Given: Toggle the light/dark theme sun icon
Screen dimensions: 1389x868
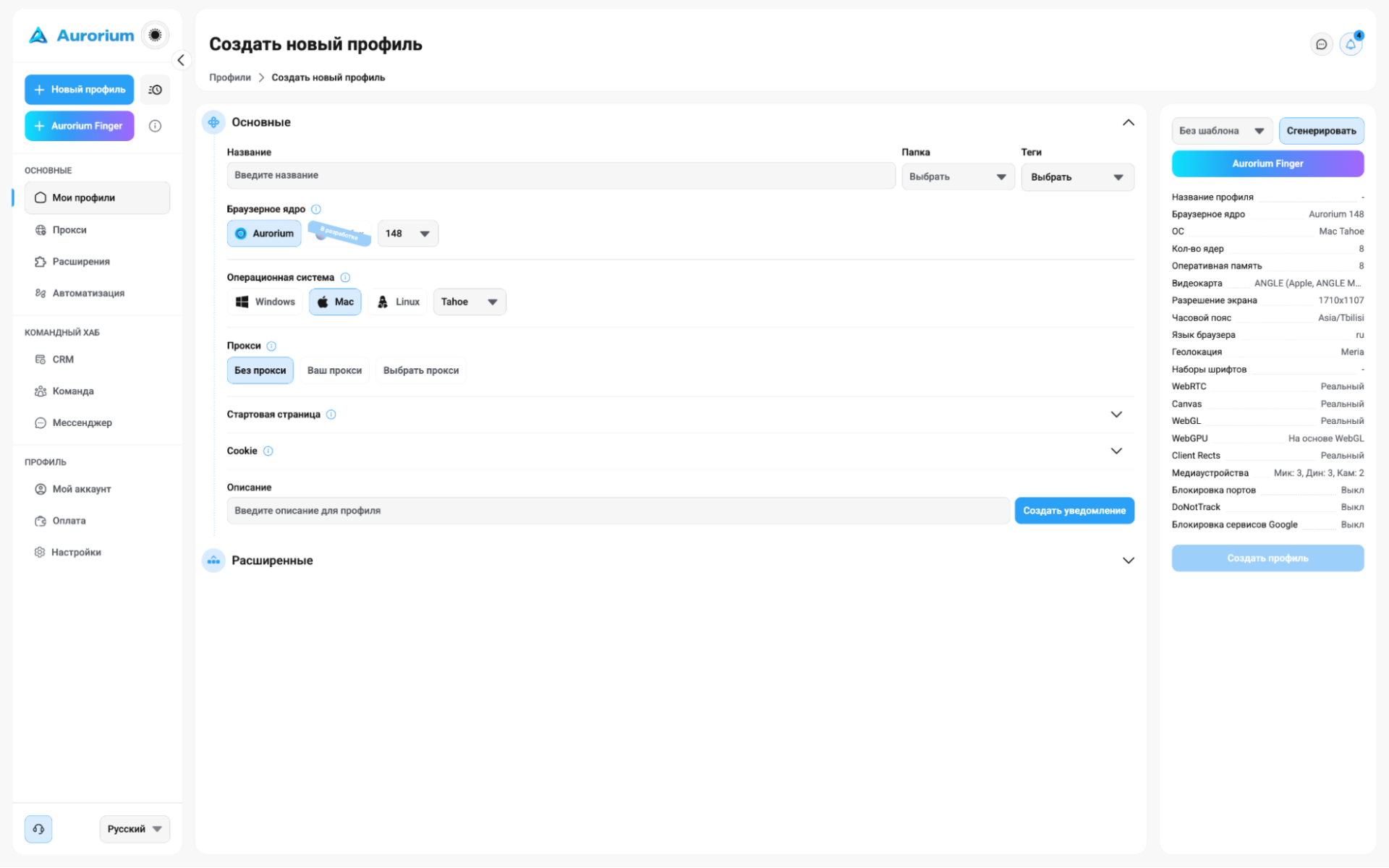Looking at the screenshot, I should [x=155, y=35].
